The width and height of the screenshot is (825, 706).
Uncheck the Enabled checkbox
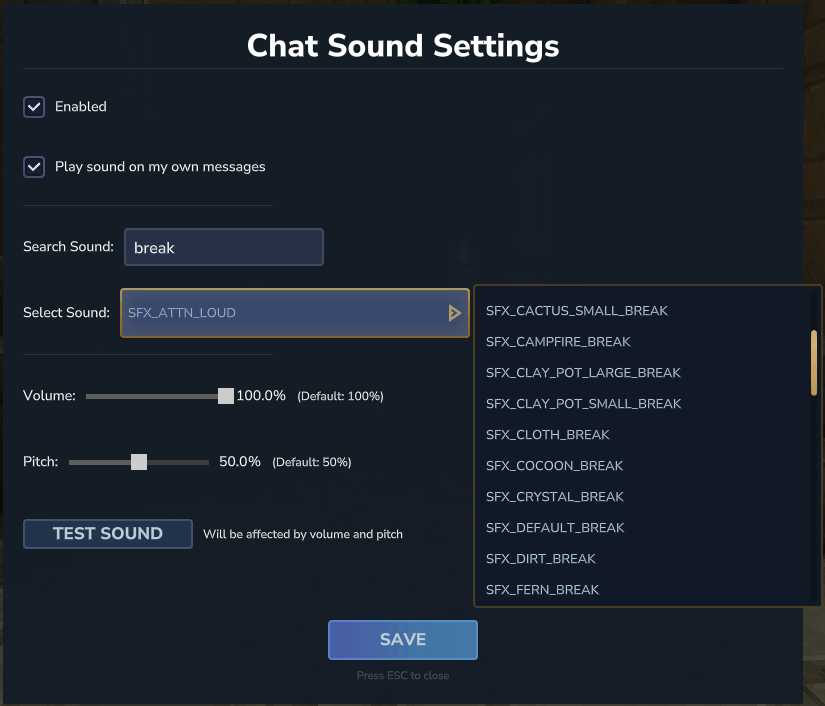(34, 107)
